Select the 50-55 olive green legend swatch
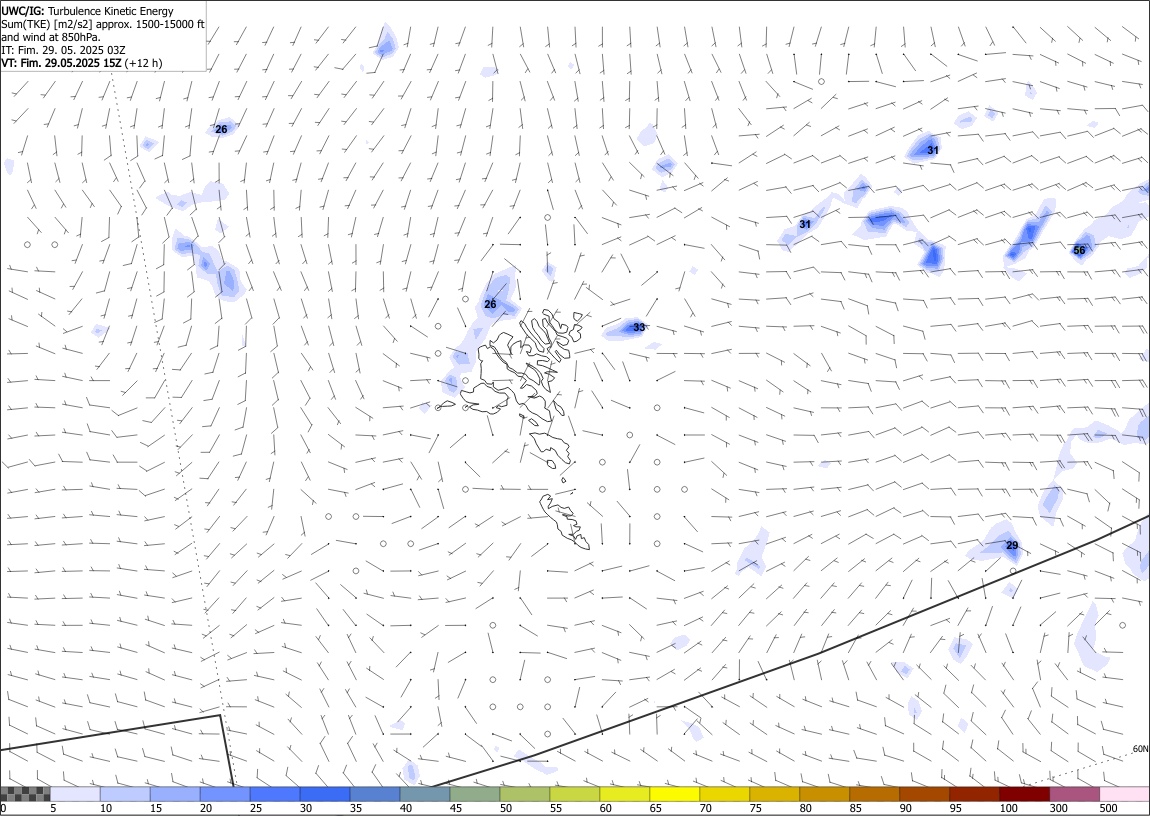The height and width of the screenshot is (816, 1150). click(525, 794)
